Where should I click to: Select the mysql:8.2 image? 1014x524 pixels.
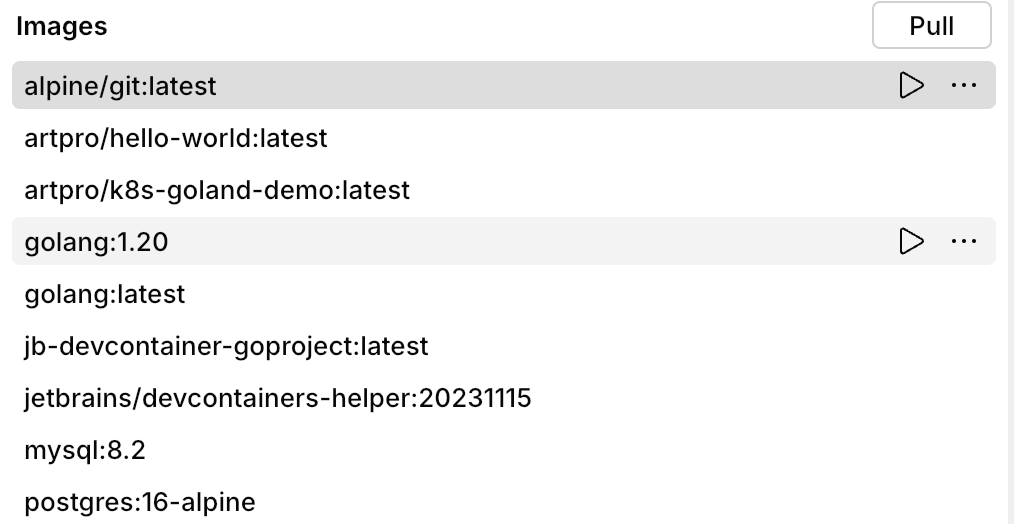coord(85,450)
